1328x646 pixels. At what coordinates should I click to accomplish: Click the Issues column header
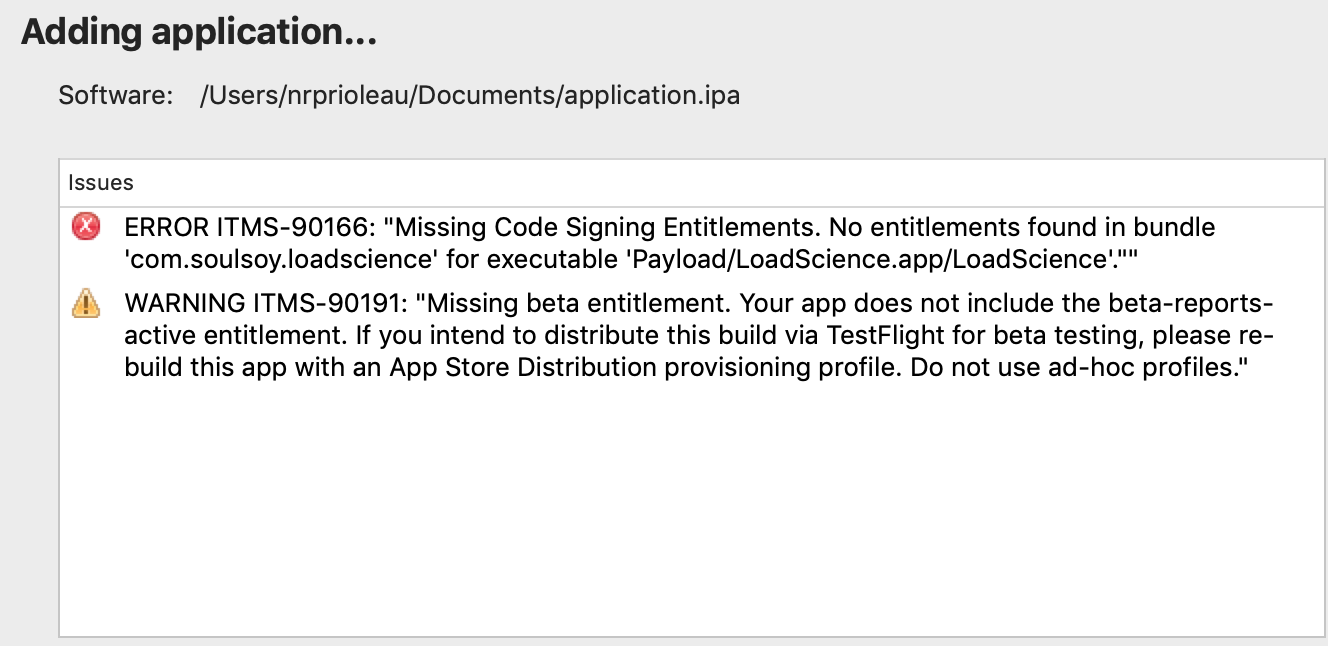point(101,183)
